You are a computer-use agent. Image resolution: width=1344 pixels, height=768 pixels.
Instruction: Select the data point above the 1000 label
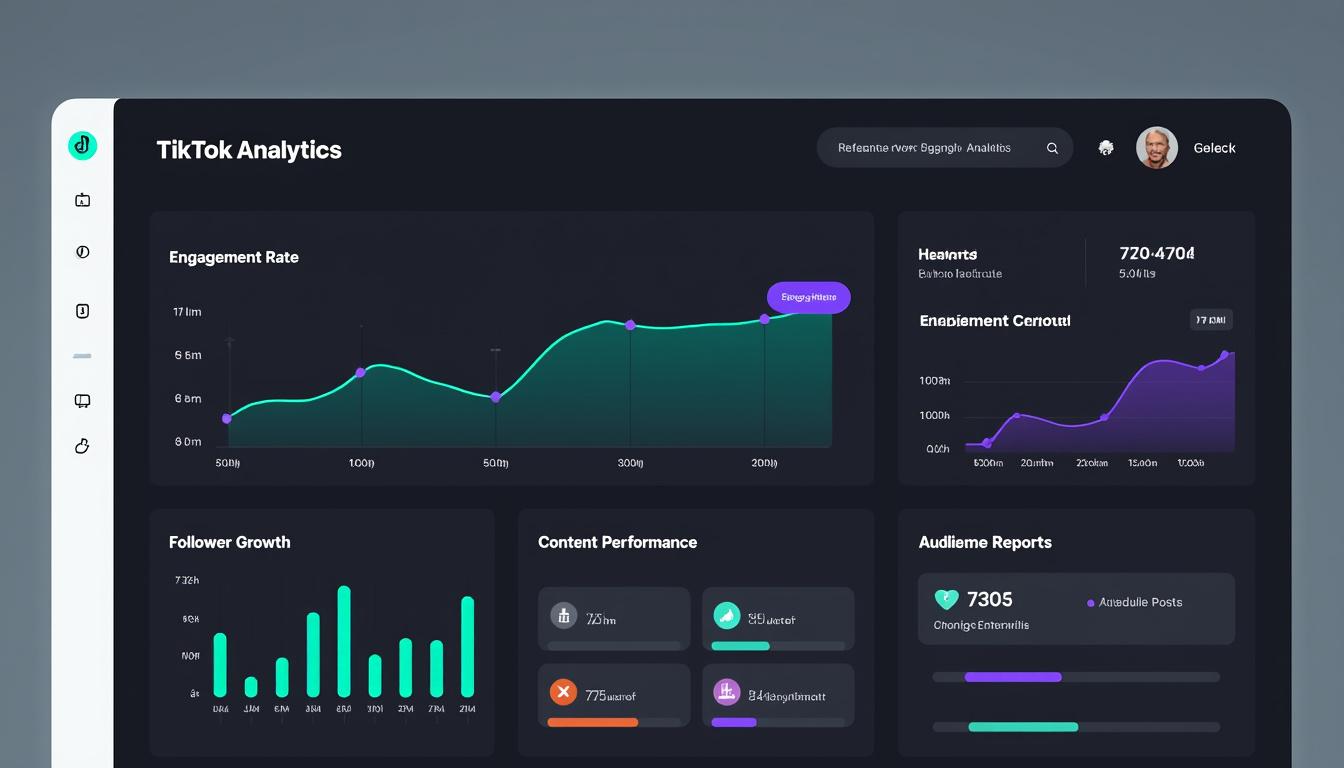pyautogui.click(x=360, y=373)
